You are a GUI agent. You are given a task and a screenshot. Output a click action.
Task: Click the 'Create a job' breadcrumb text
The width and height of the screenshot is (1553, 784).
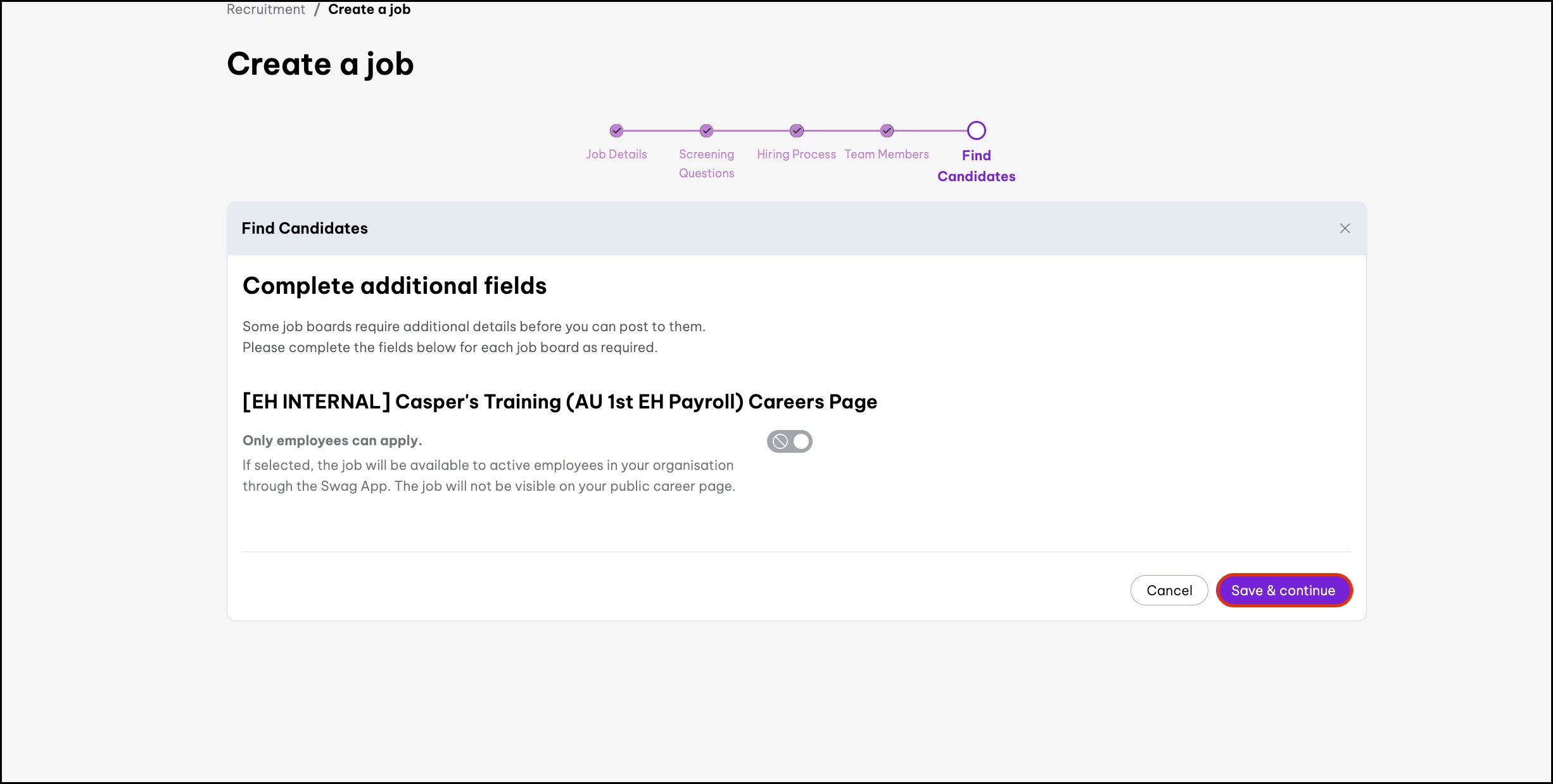coord(369,9)
